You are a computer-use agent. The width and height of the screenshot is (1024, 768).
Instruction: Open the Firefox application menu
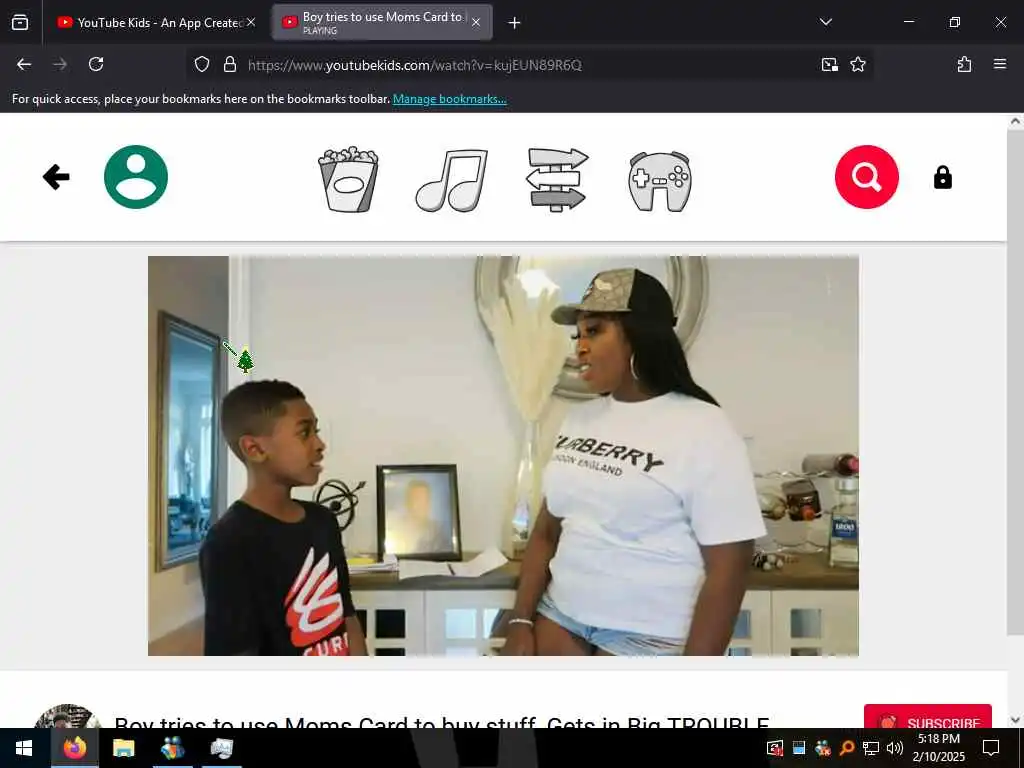click(x=999, y=64)
